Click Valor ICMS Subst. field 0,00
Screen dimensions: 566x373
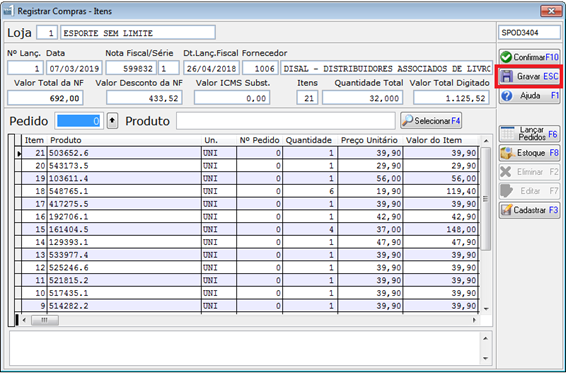(232, 98)
